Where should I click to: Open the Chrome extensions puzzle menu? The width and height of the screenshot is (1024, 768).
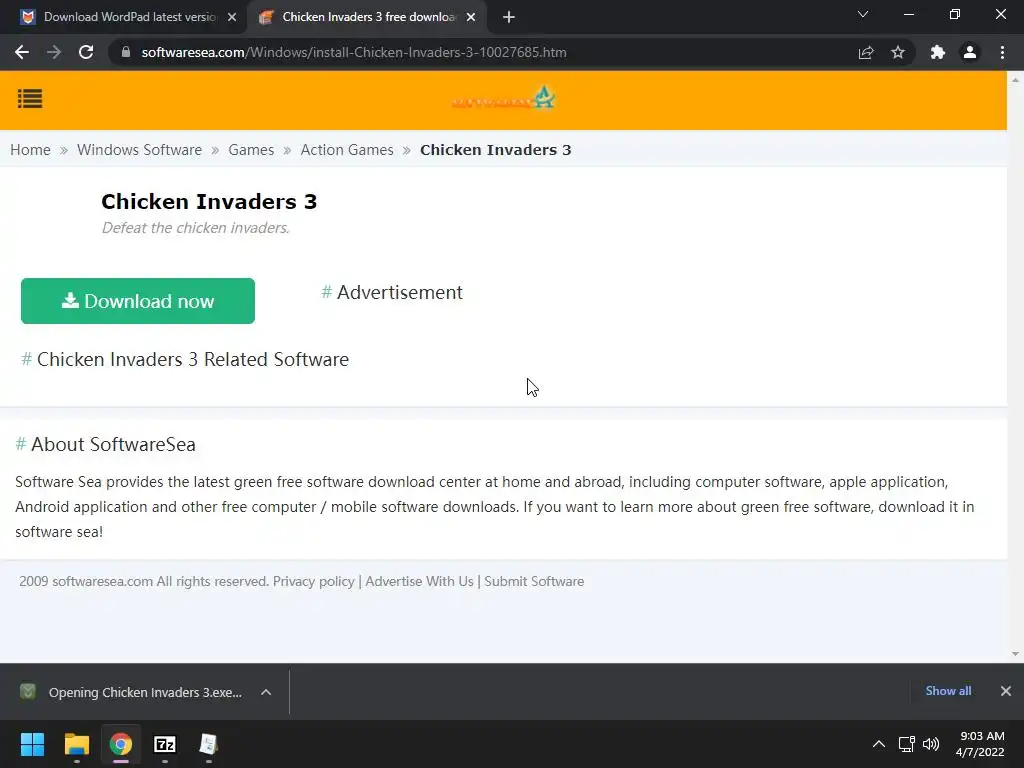tap(938, 52)
